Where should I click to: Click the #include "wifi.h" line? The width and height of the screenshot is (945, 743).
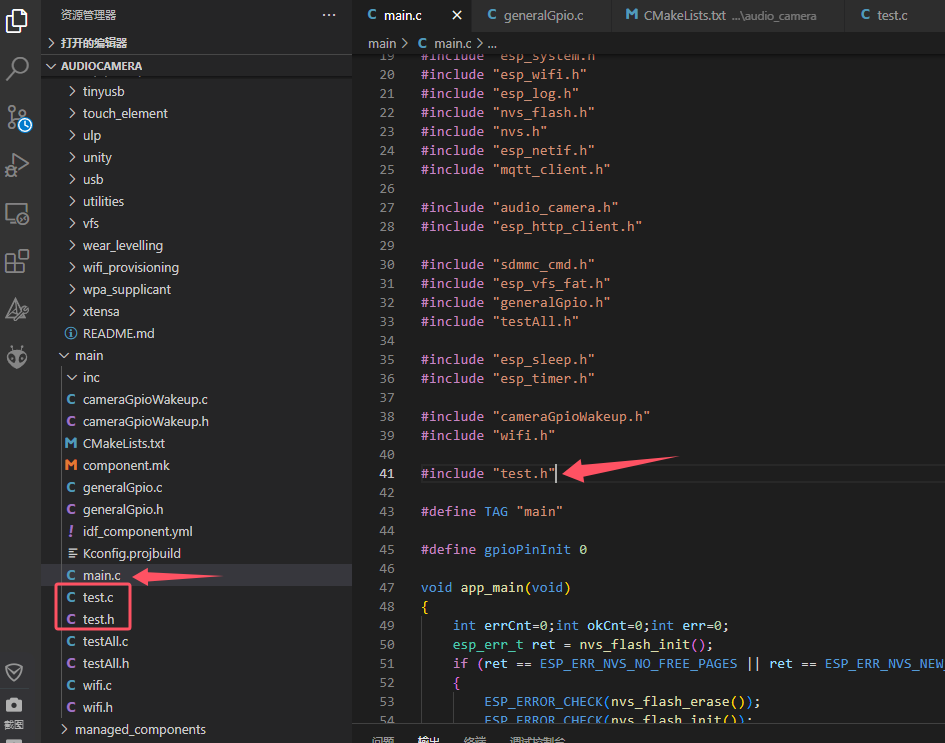pyautogui.click(x=488, y=436)
